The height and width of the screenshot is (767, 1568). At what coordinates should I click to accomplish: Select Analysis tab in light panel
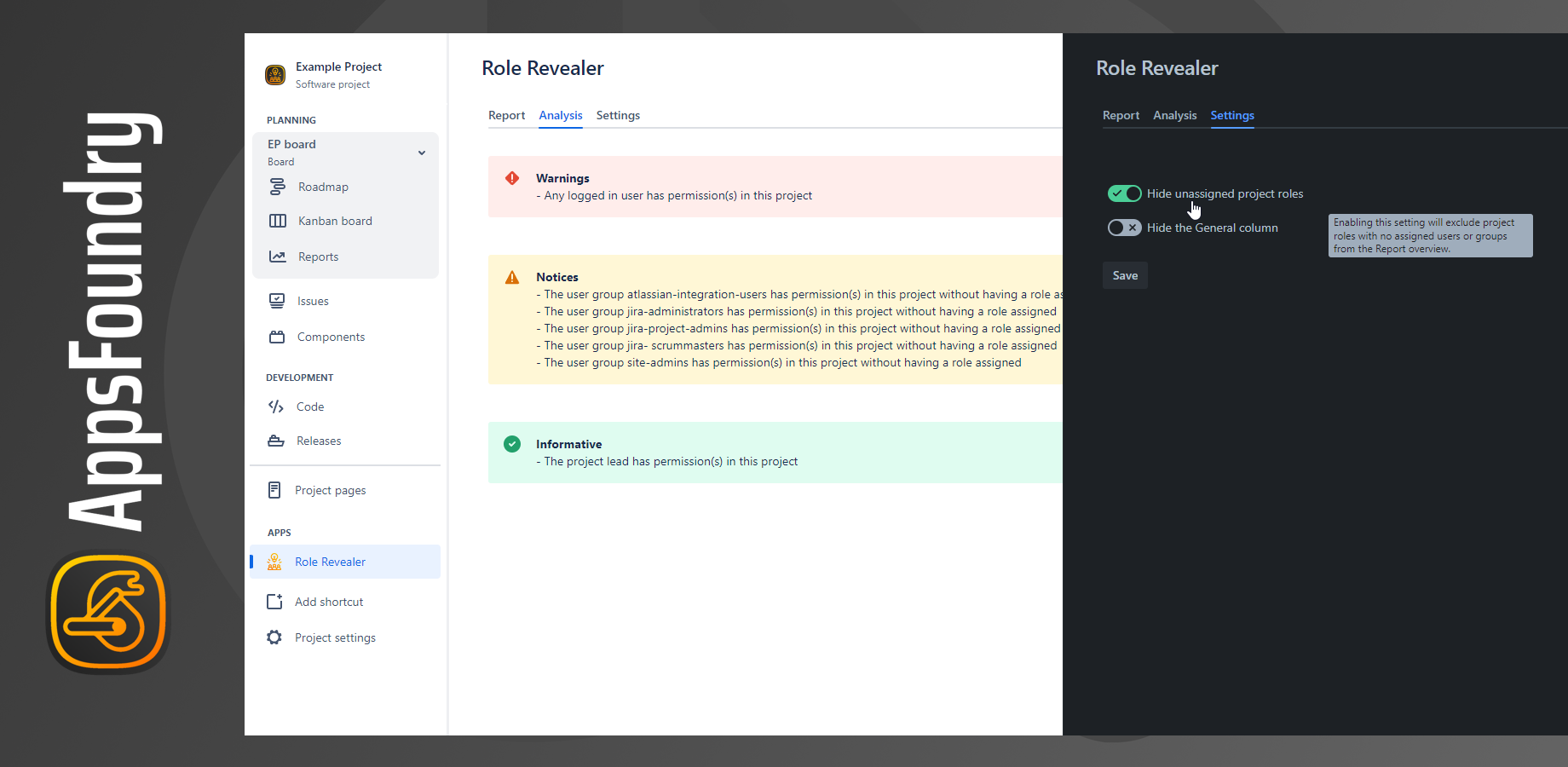click(x=561, y=115)
